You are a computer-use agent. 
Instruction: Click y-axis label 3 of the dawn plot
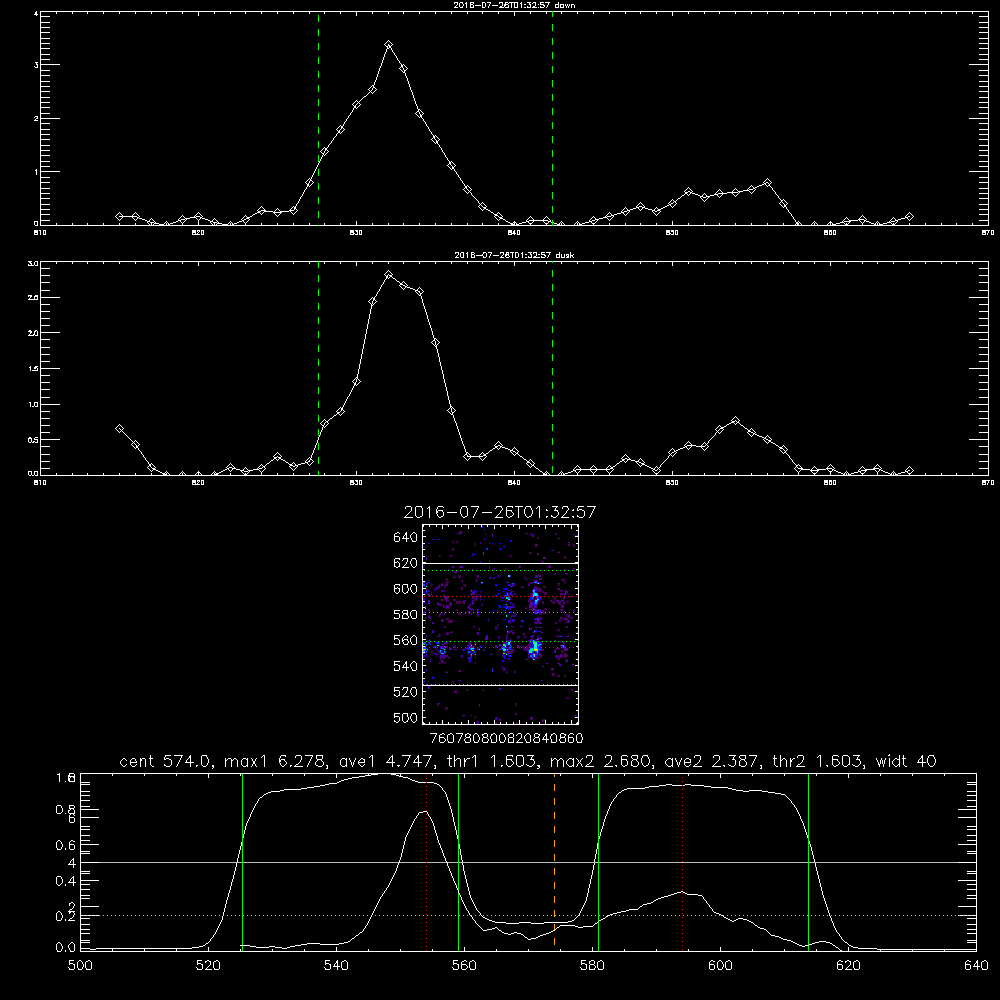coord(36,65)
